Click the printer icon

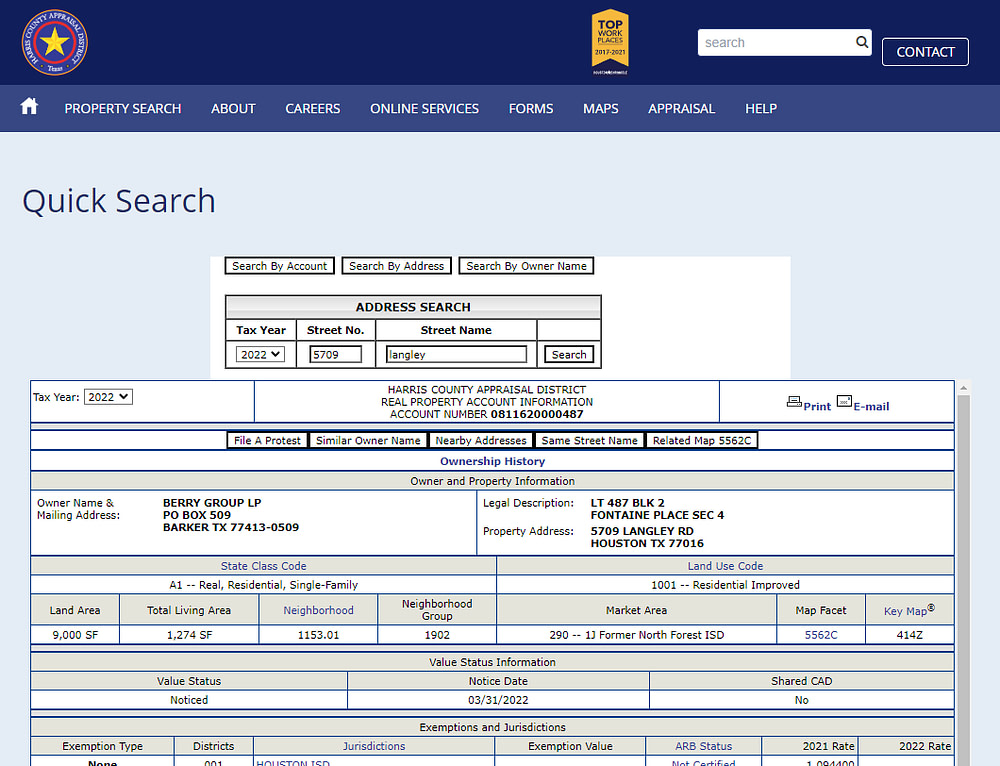tap(794, 402)
